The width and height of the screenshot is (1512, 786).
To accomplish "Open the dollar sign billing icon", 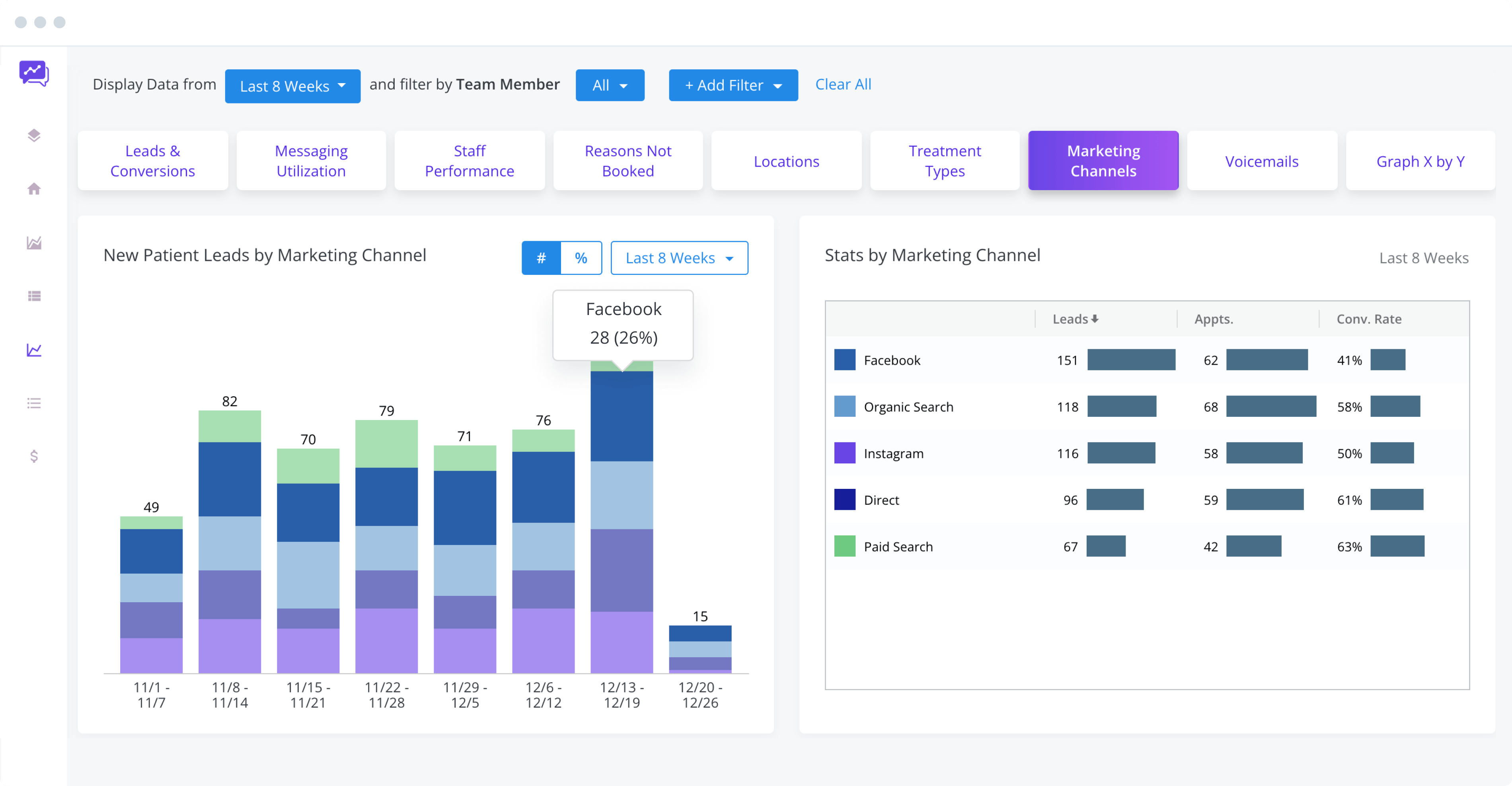I will coord(34,456).
